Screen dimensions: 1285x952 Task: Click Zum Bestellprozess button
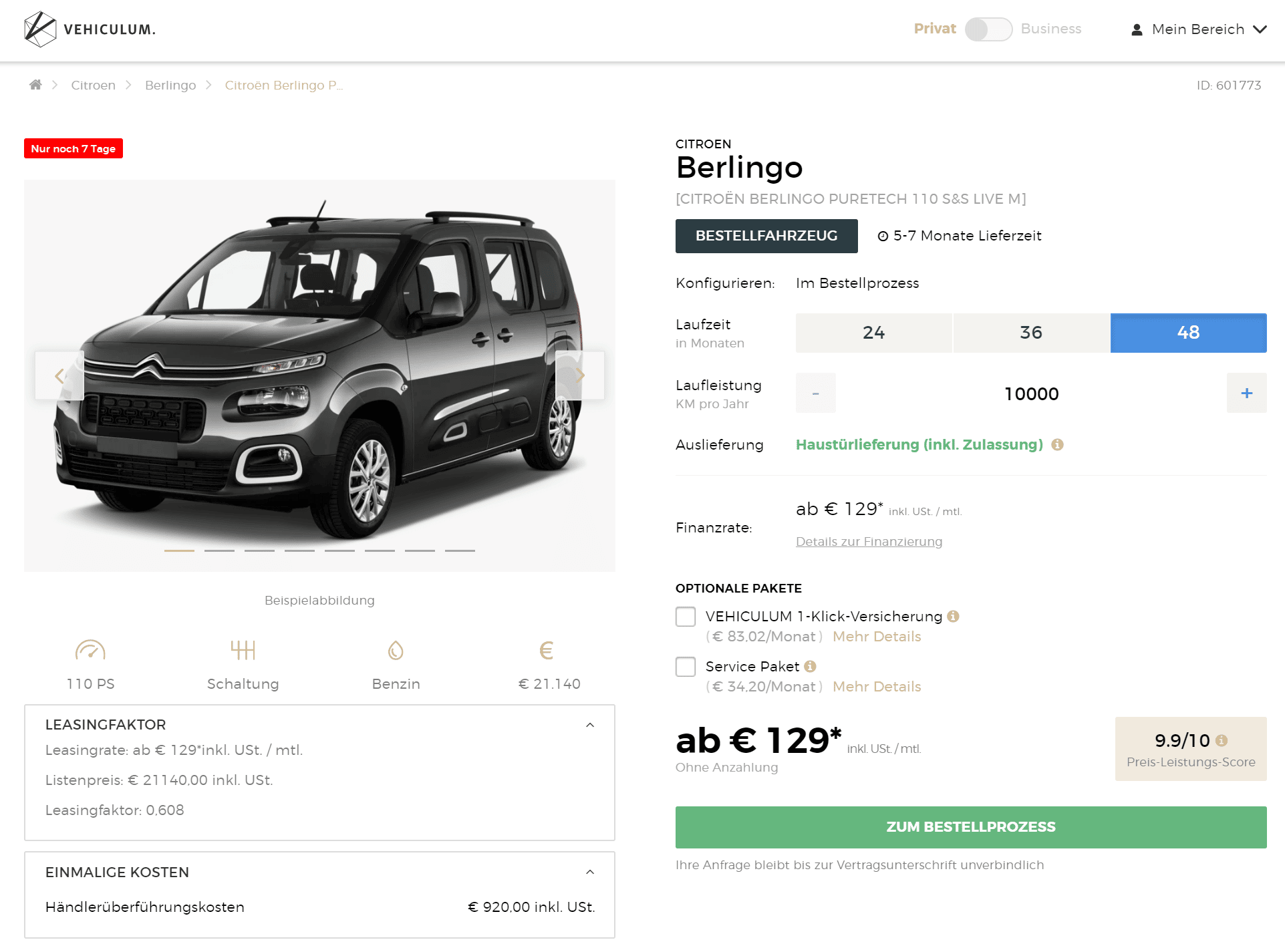(971, 827)
